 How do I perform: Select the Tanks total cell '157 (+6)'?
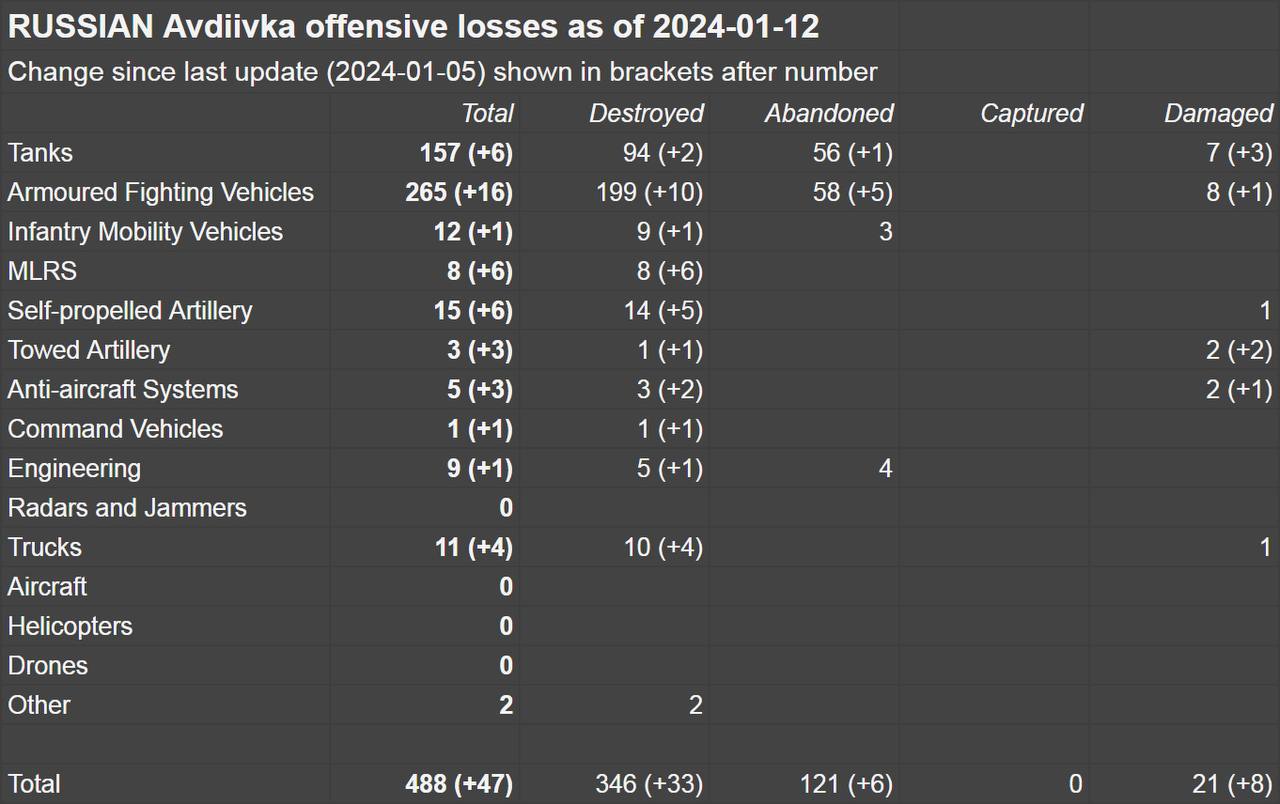pos(466,153)
